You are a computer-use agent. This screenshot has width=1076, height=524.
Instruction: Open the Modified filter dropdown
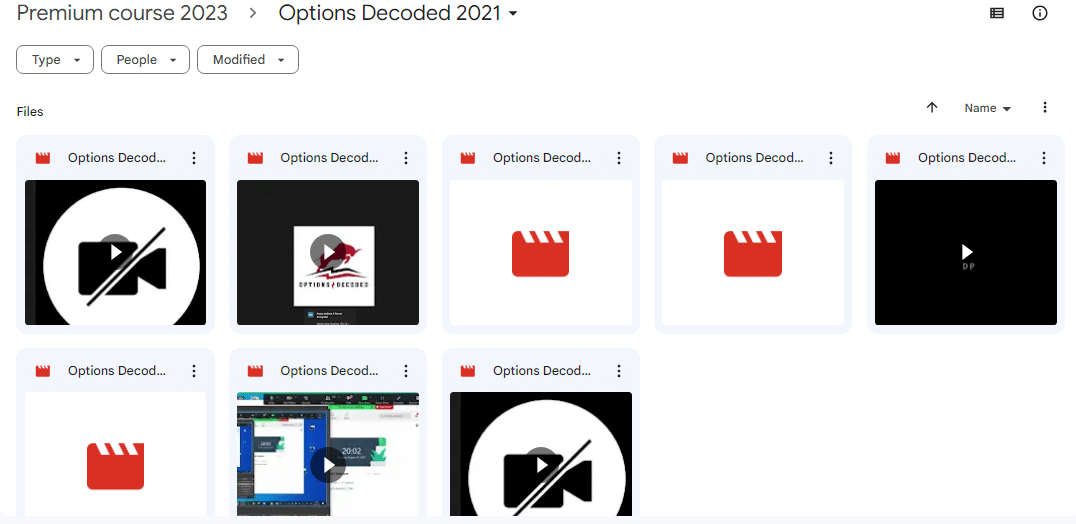pos(248,60)
